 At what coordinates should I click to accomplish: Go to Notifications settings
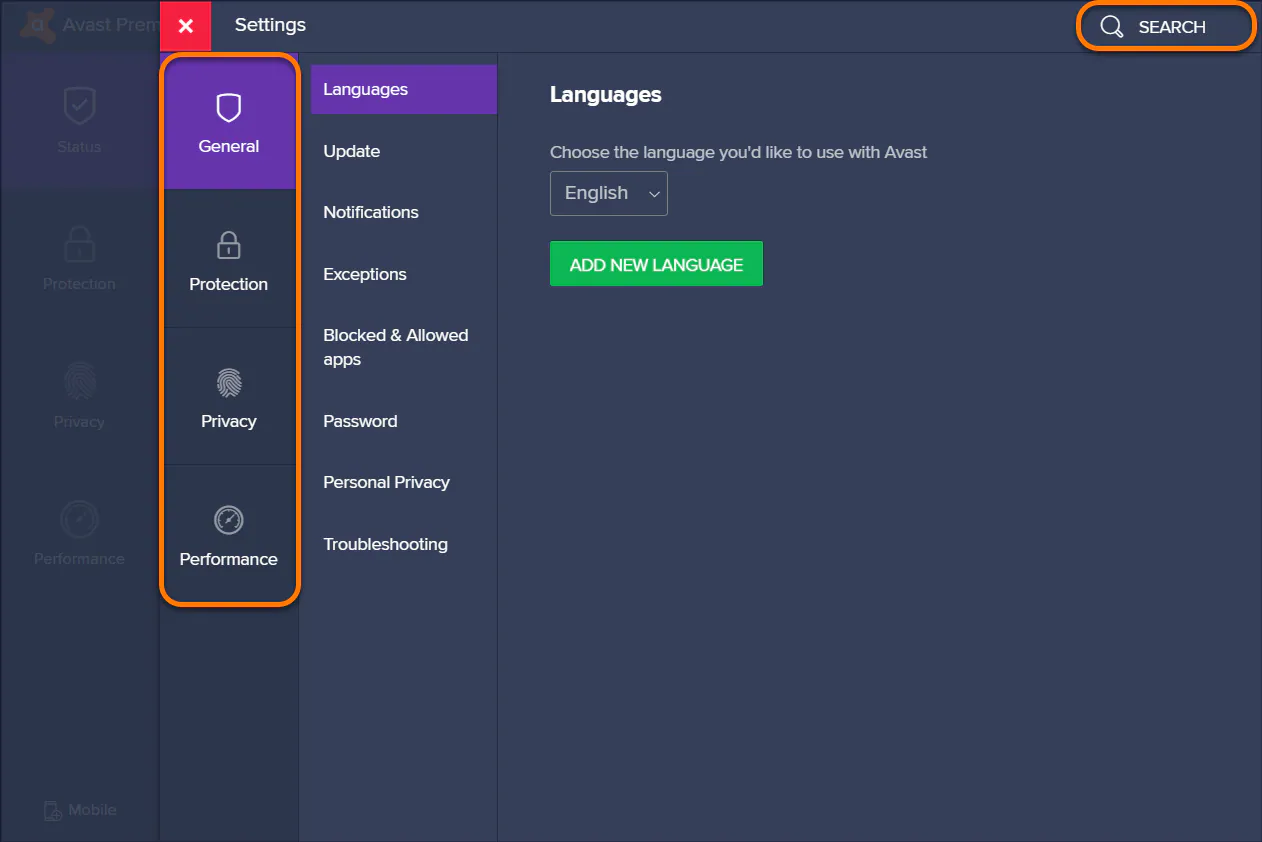(371, 212)
